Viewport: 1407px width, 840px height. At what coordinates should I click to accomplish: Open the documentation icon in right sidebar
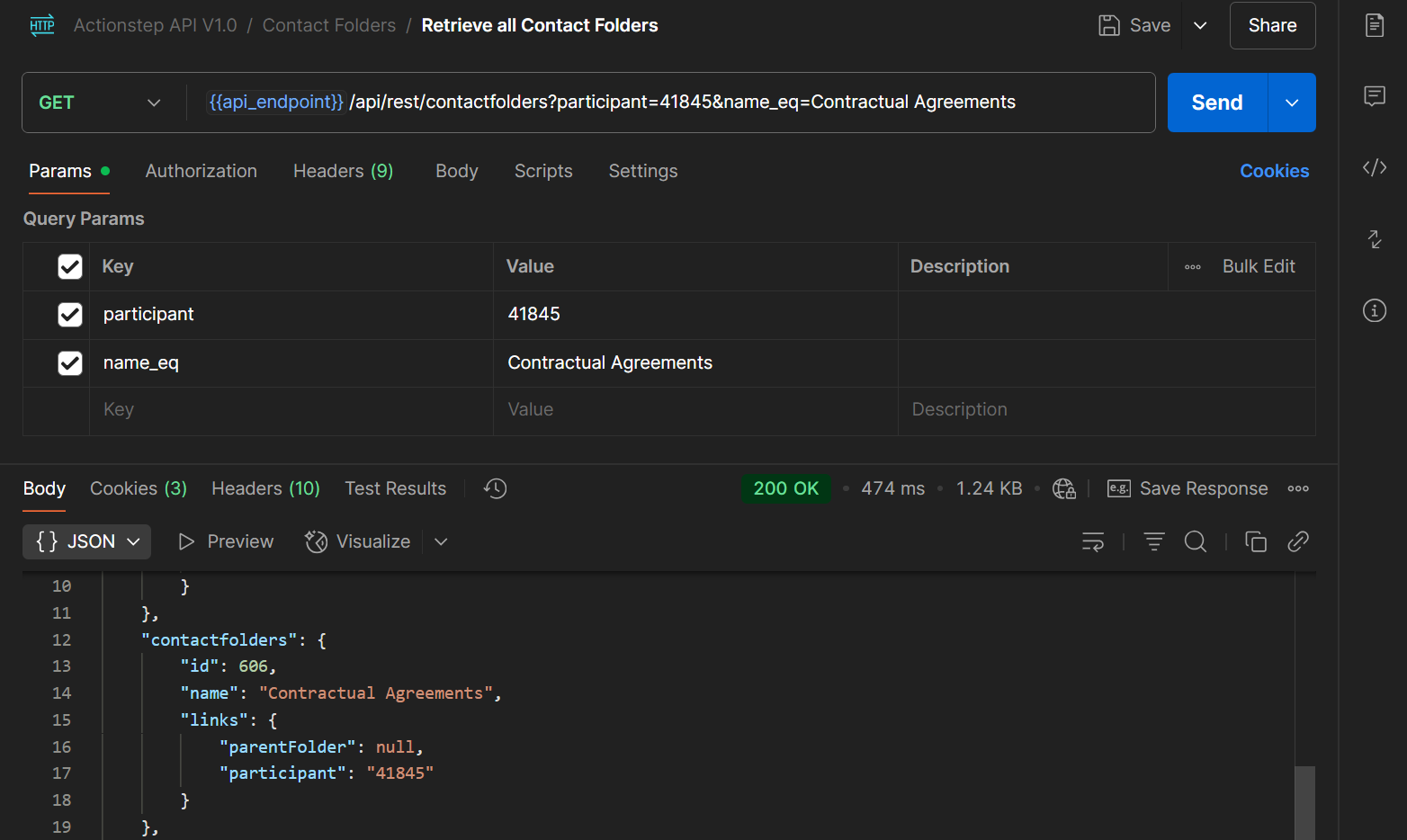(x=1375, y=25)
